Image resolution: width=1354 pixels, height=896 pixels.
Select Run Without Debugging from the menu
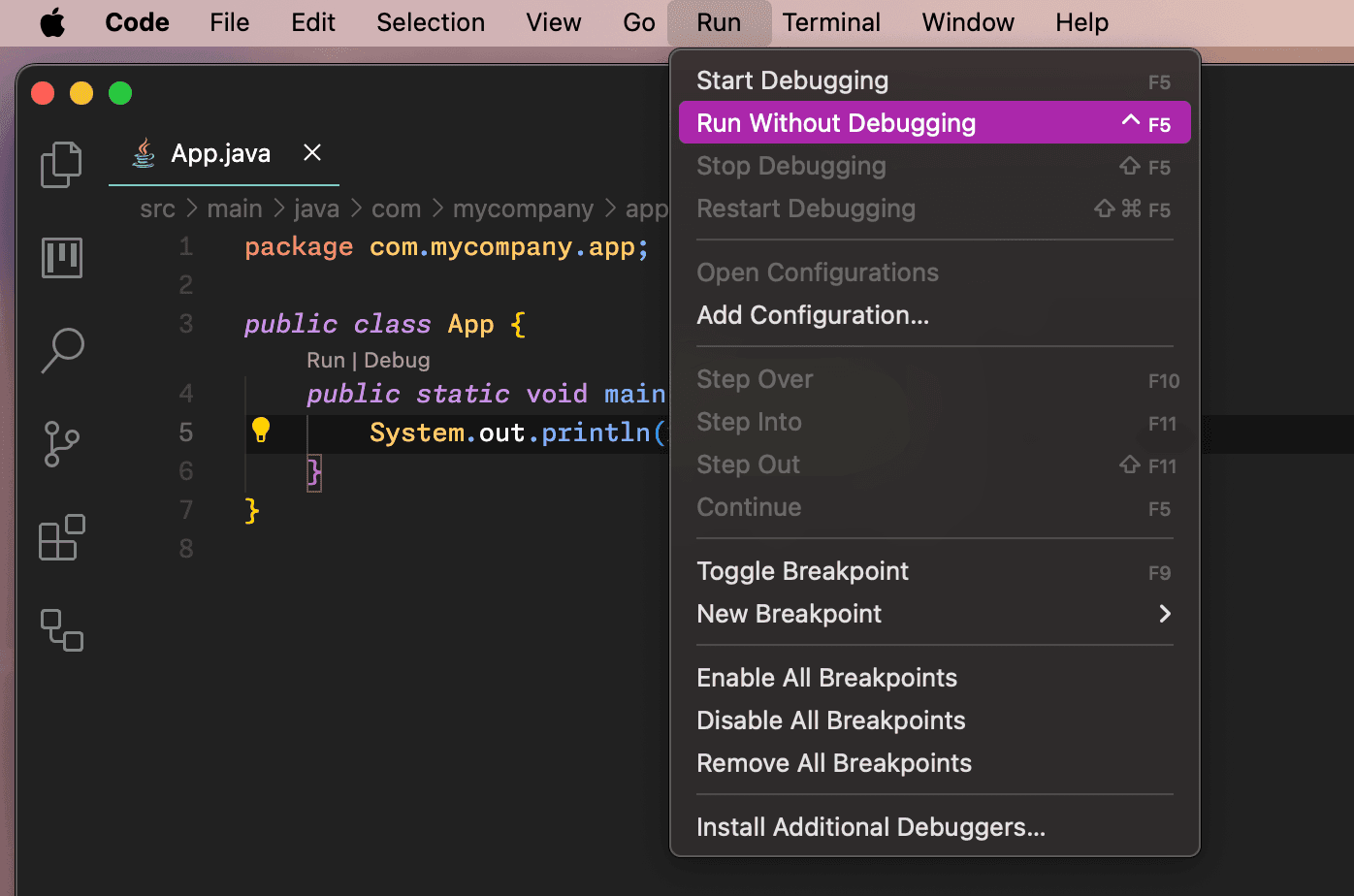click(x=835, y=122)
